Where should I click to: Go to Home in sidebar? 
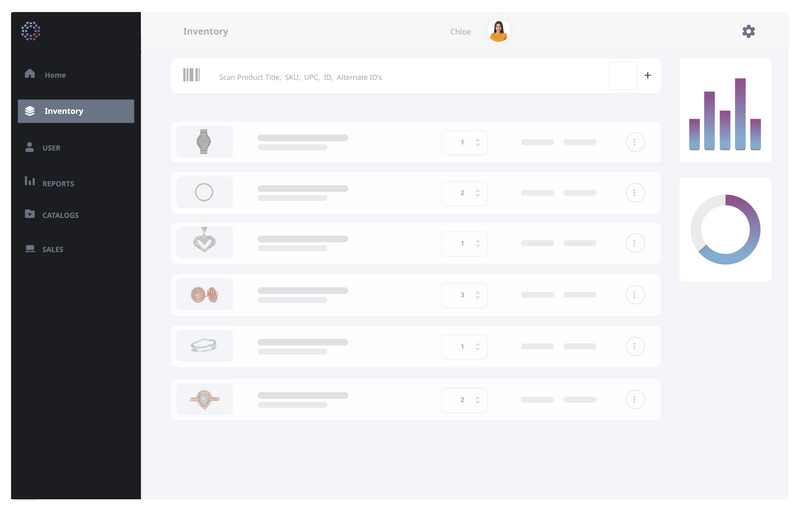point(55,75)
